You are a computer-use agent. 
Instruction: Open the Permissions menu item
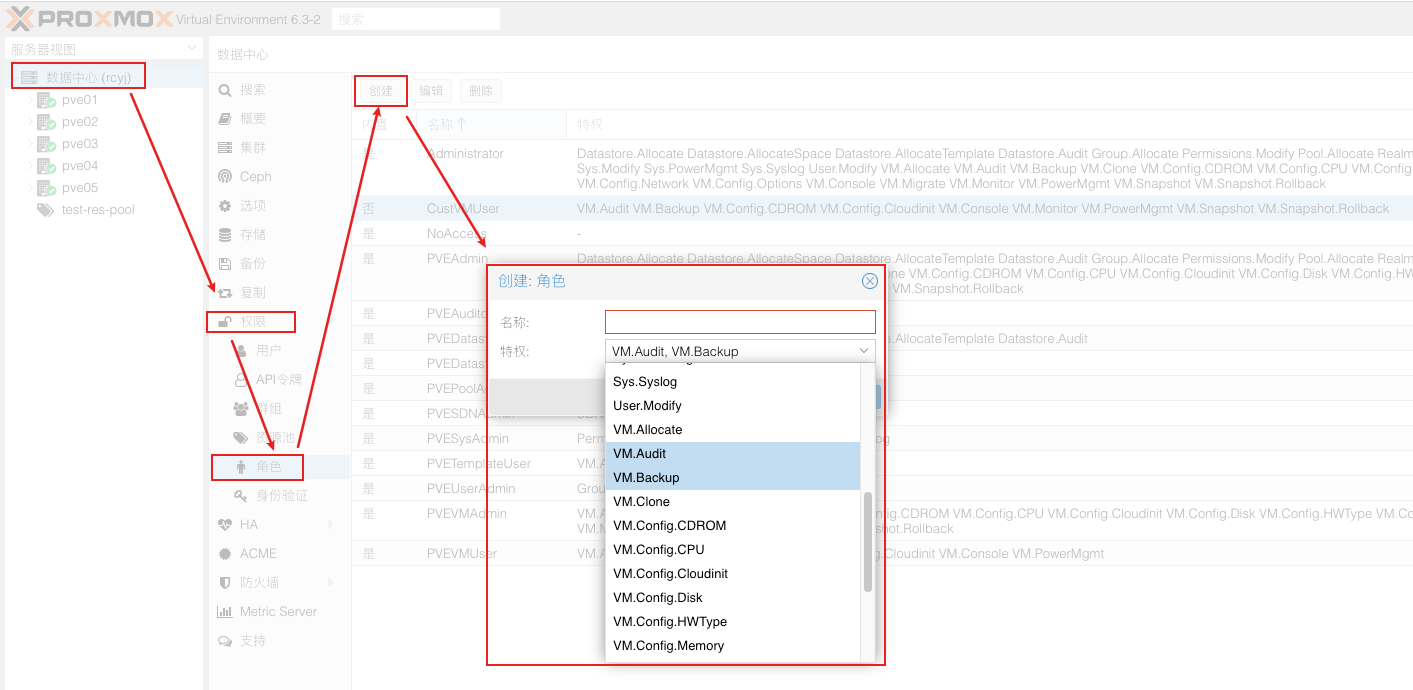click(280, 322)
